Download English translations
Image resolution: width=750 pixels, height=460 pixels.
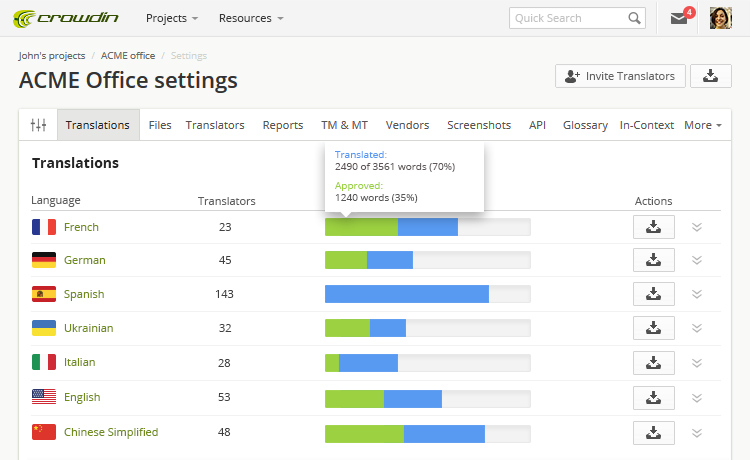point(653,398)
